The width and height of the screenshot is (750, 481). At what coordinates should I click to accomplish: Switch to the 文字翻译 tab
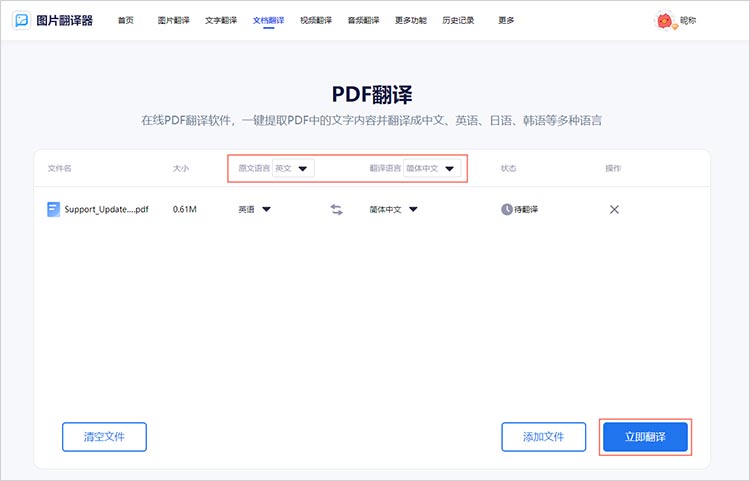click(x=221, y=21)
